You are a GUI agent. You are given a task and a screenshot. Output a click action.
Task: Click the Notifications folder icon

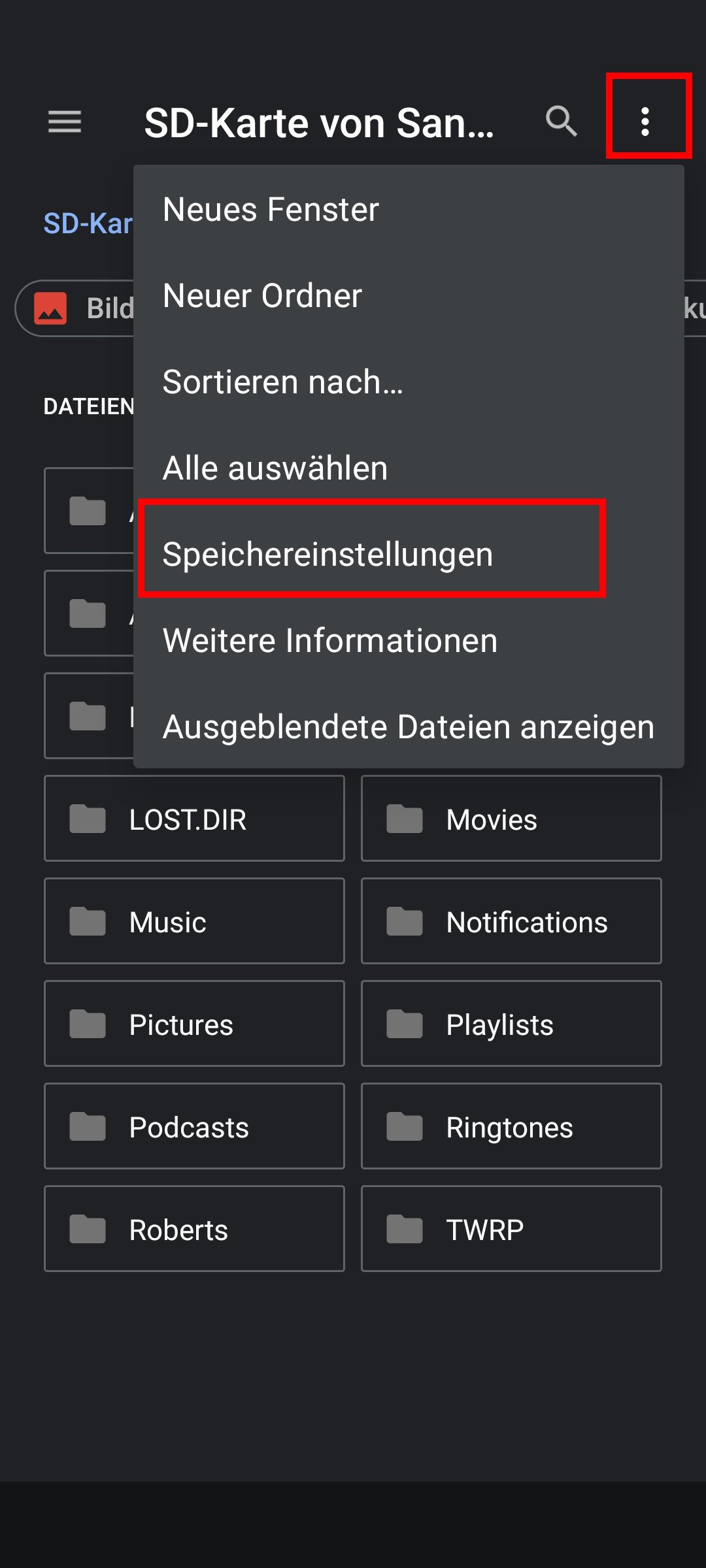pyautogui.click(x=405, y=921)
